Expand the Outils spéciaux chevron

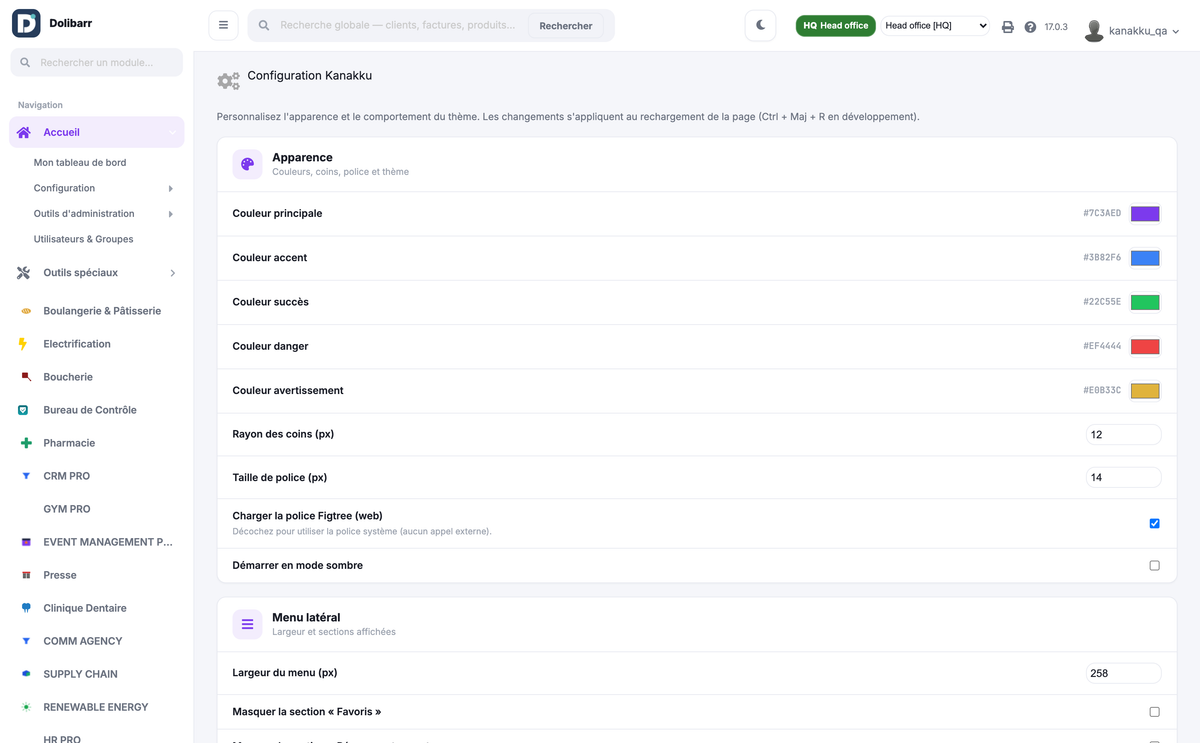(x=172, y=273)
